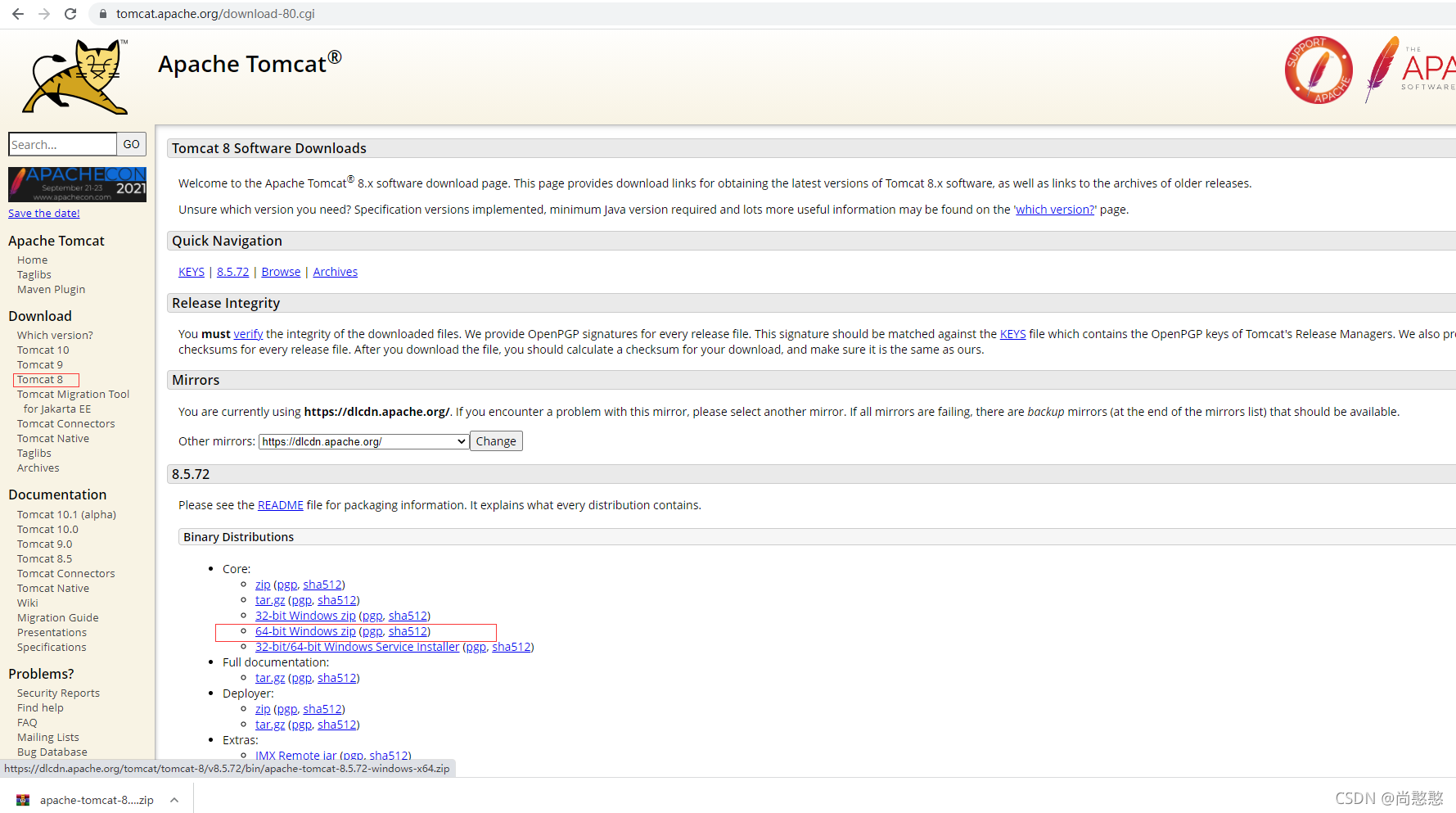Open the Apache Software Foundation feather logo
The image size is (1456, 813).
point(1409,69)
